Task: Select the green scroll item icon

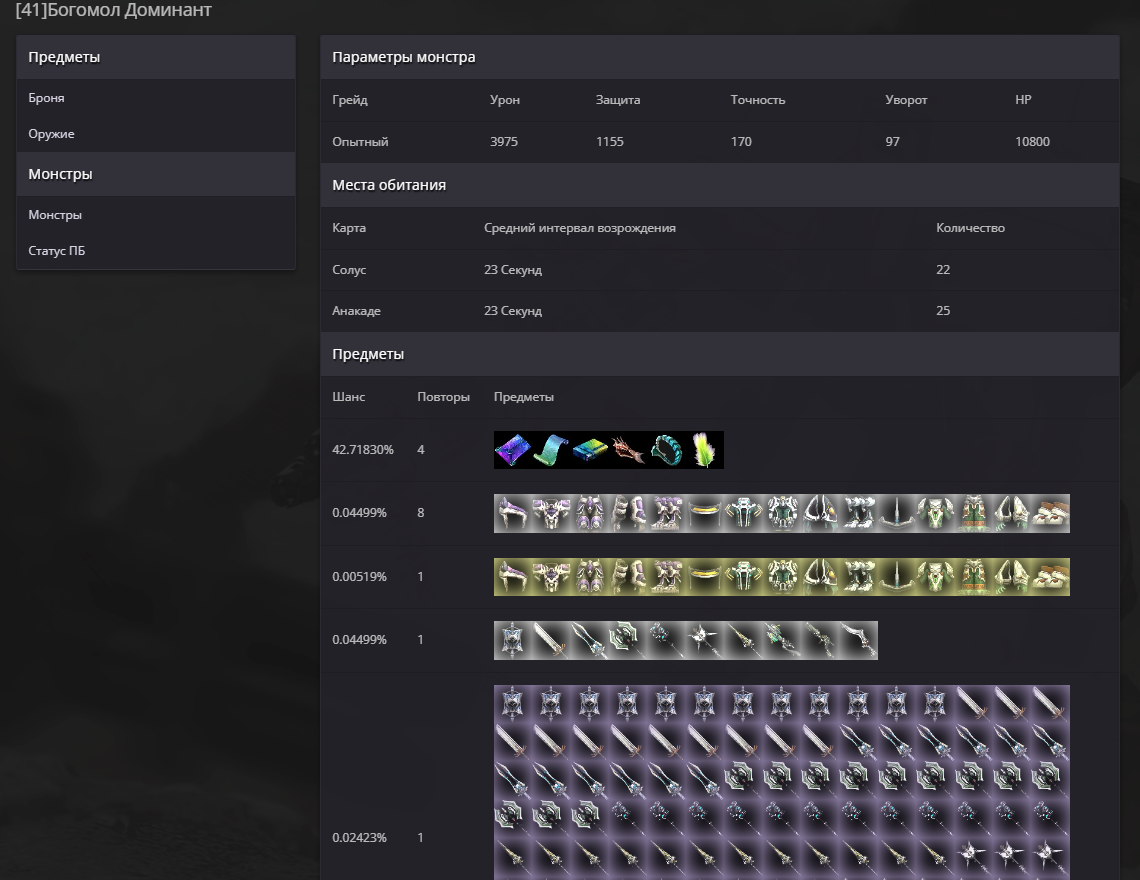Action: coord(551,450)
